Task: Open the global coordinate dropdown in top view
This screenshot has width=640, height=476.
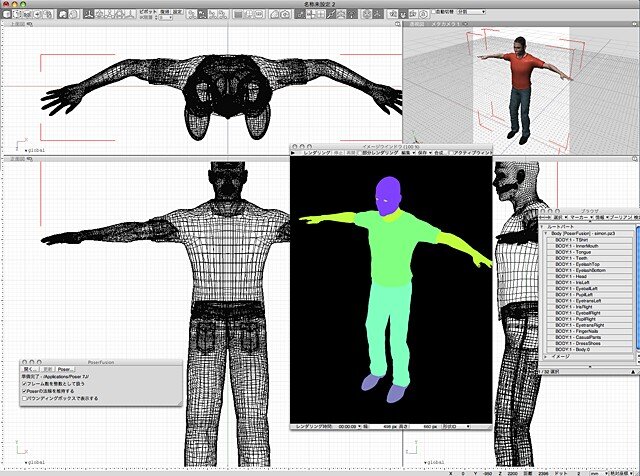Action: (34, 150)
